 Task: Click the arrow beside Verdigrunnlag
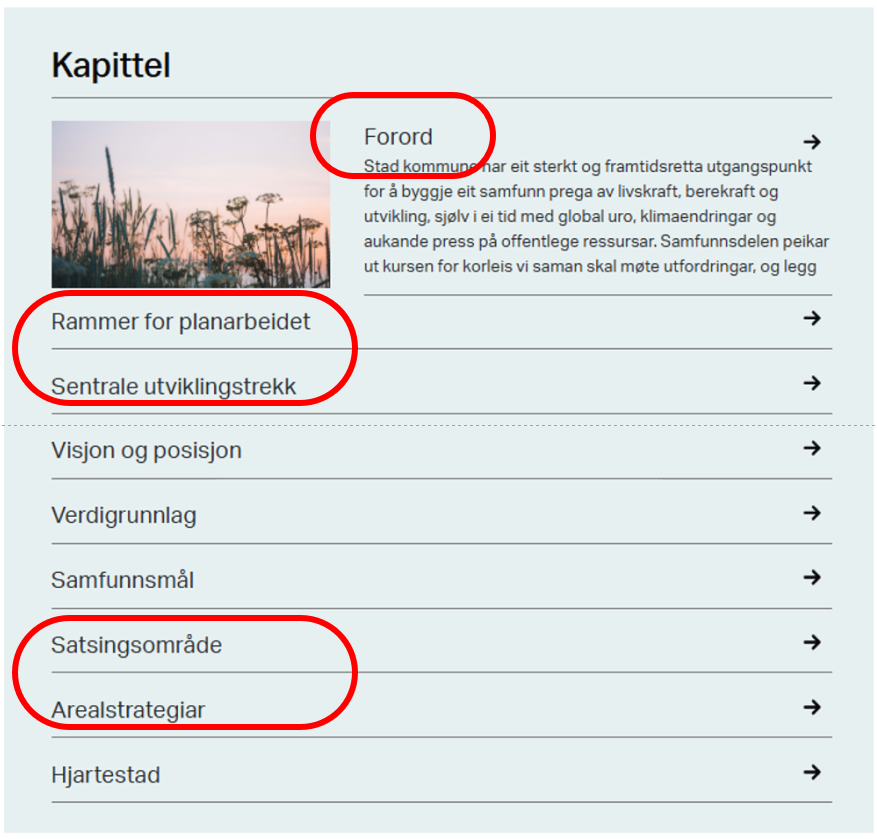(x=811, y=513)
